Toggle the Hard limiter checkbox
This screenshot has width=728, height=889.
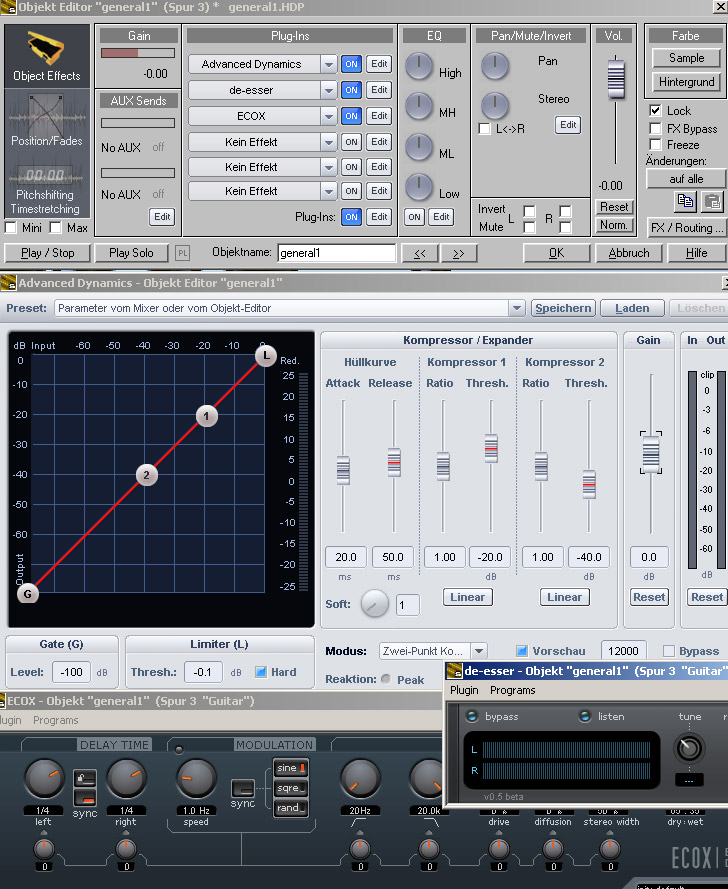pos(261,672)
